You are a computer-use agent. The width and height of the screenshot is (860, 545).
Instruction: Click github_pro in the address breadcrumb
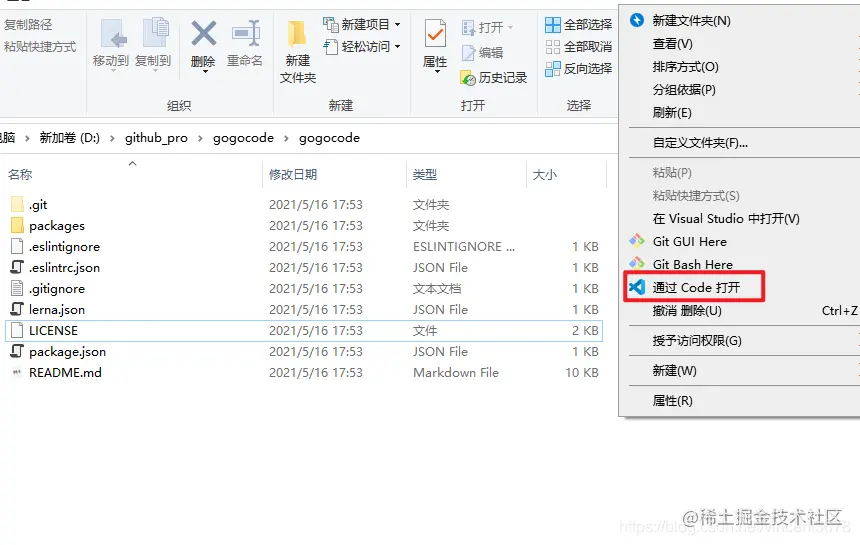[x=156, y=138]
